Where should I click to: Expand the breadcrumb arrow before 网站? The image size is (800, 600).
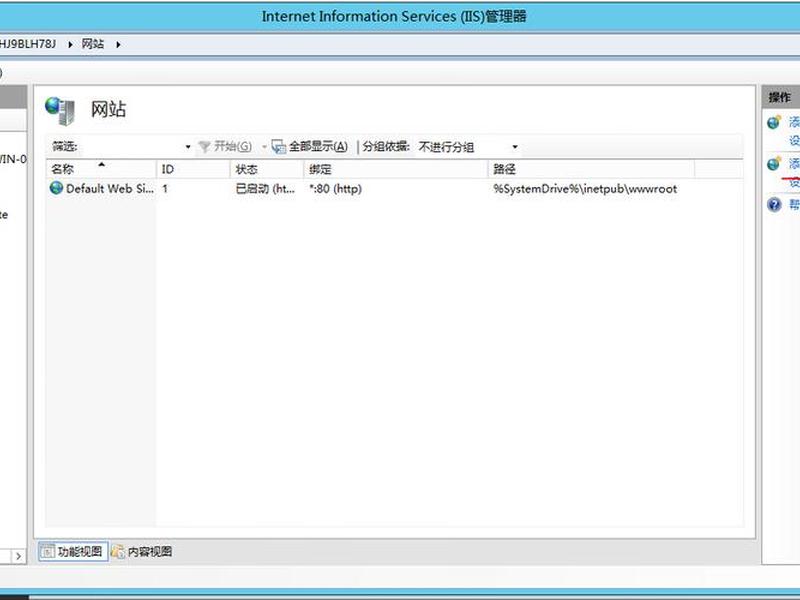coord(70,44)
